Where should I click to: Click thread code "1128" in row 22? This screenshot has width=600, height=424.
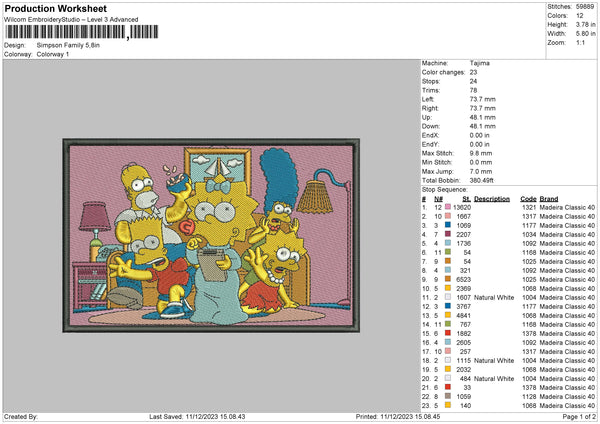[529, 396]
